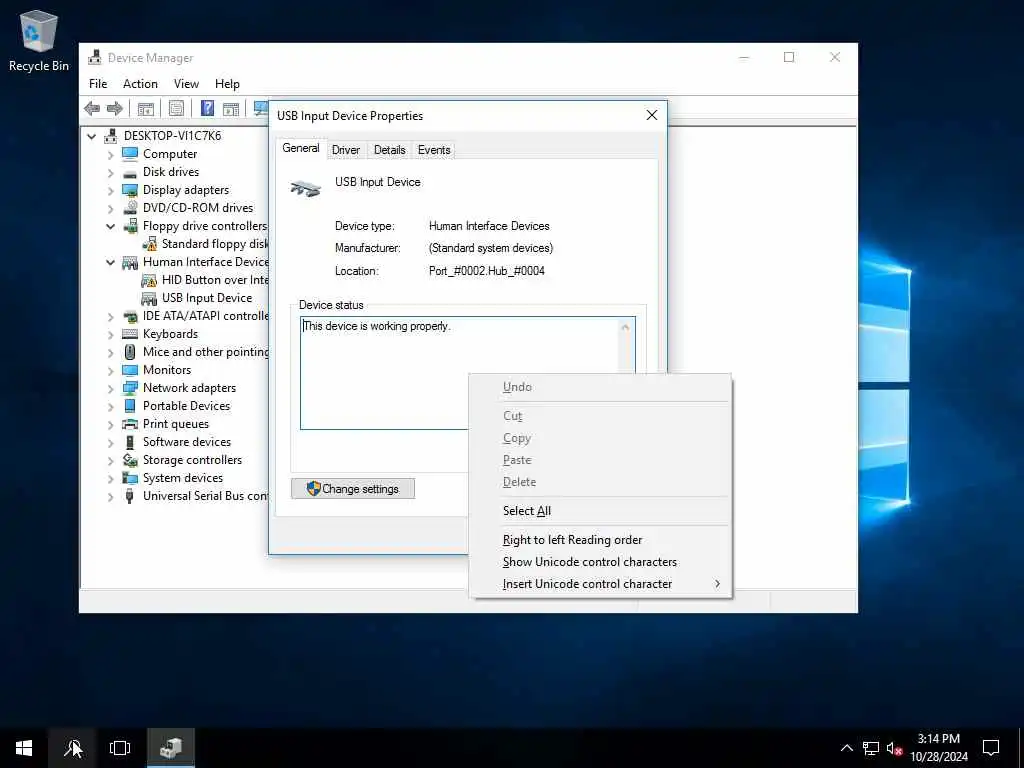The width and height of the screenshot is (1024, 768).
Task: Collapse the Floppy drive controllers category
Action: pyautogui.click(x=110, y=227)
